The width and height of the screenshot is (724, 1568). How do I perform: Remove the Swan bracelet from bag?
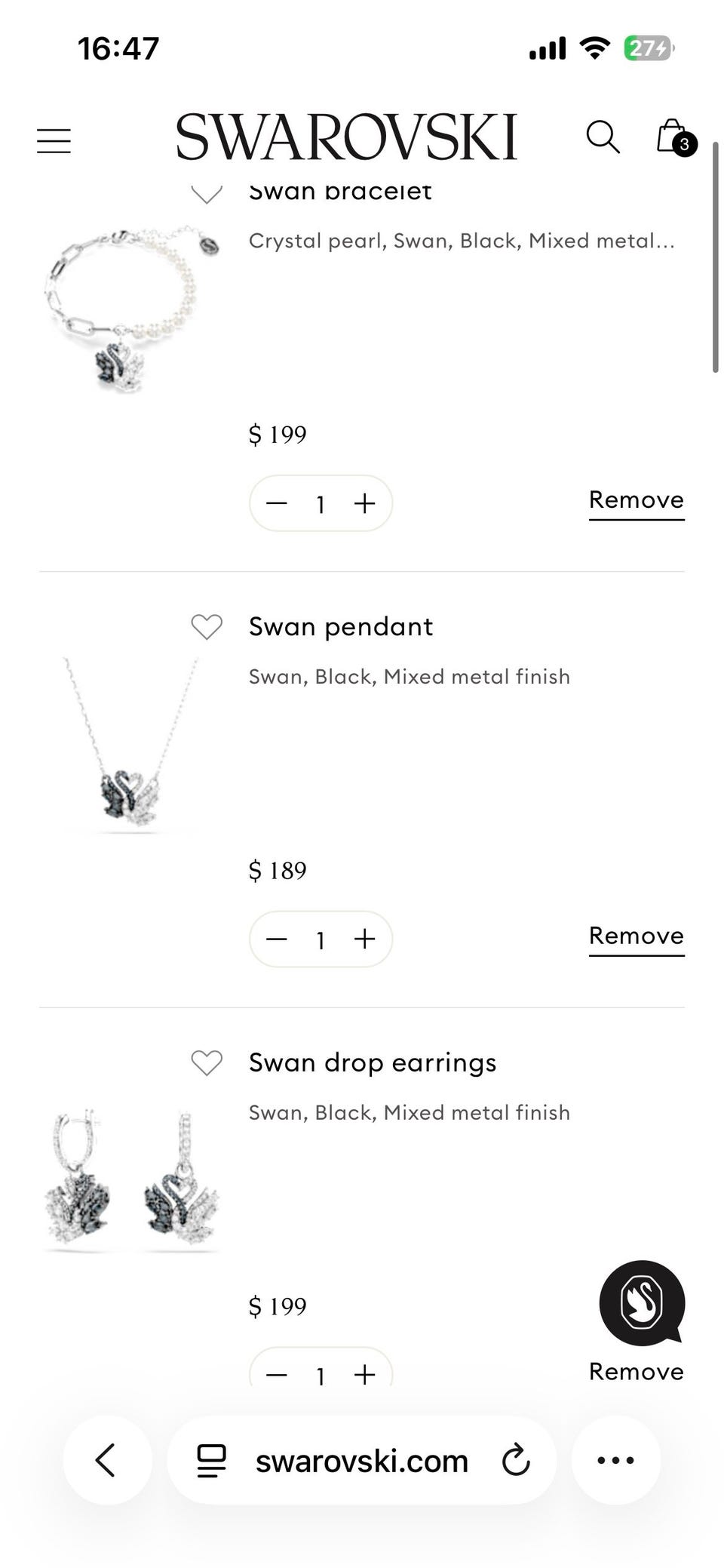636,500
